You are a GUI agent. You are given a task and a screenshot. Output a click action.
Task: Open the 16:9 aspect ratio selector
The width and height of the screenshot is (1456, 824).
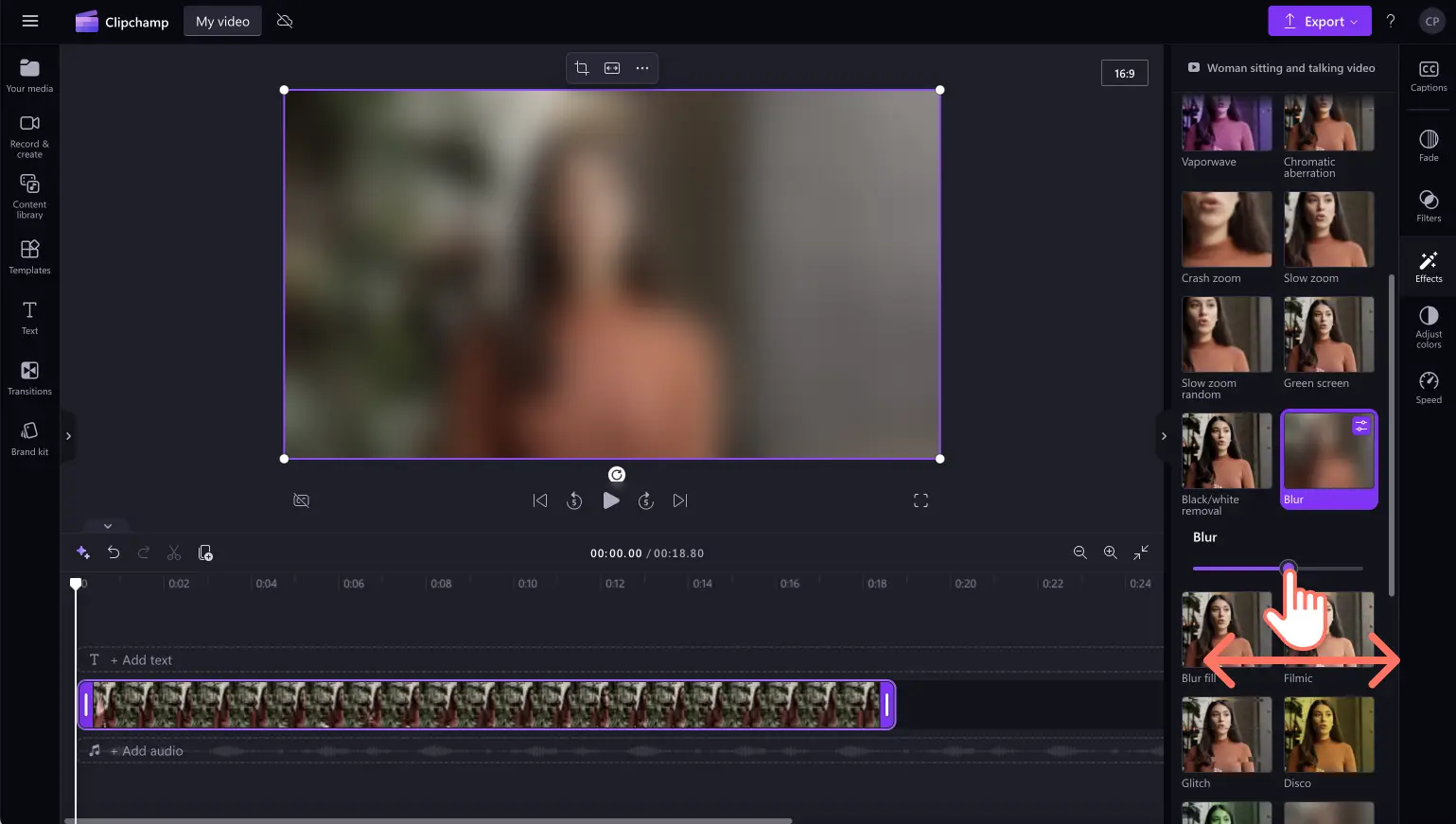1124,73
